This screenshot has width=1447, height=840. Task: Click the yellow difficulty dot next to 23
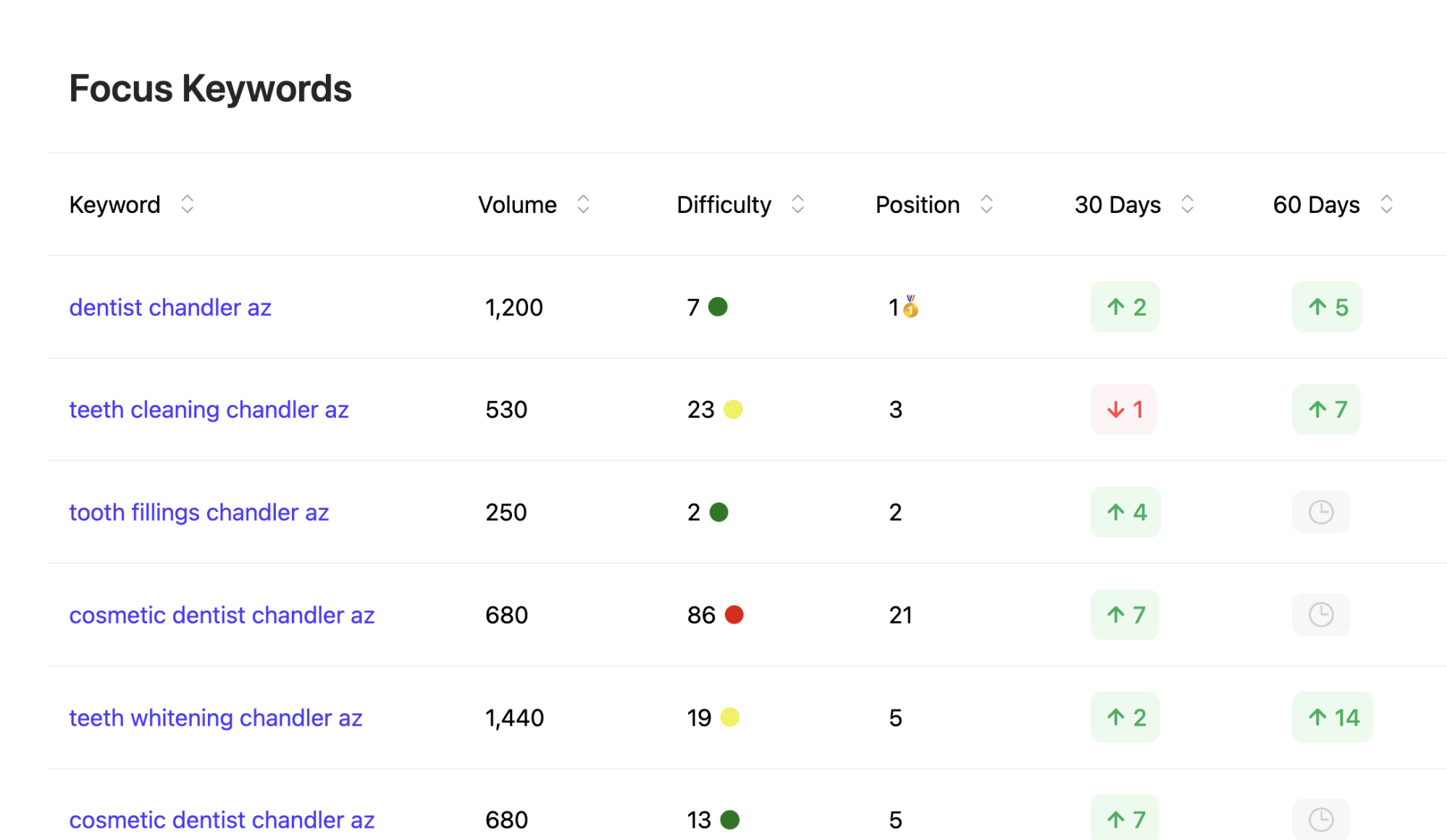click(x=733, y=410)
